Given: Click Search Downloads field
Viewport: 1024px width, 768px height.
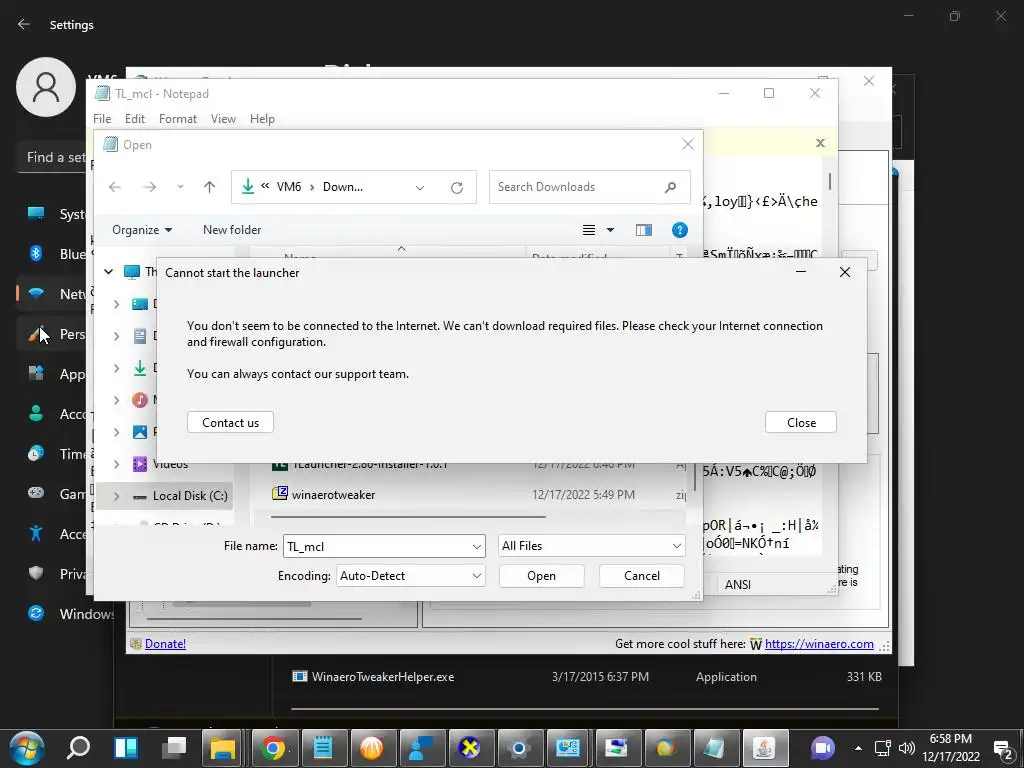Looking at the screenshot, I should [589, 187].
